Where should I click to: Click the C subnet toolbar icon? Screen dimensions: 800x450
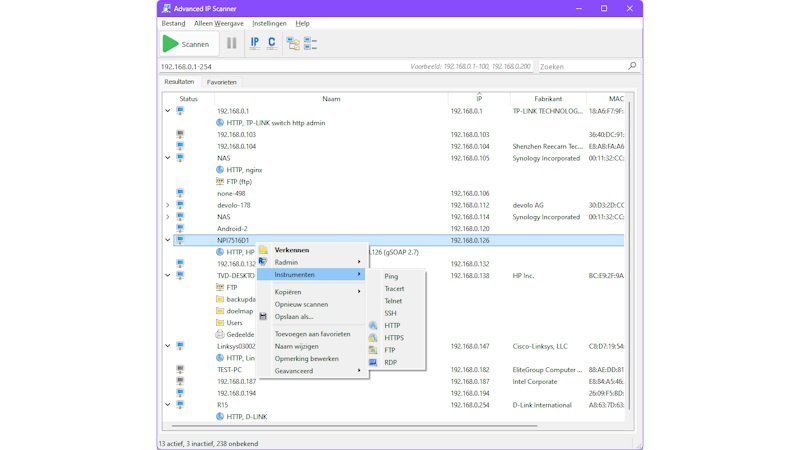pos(272,43)
